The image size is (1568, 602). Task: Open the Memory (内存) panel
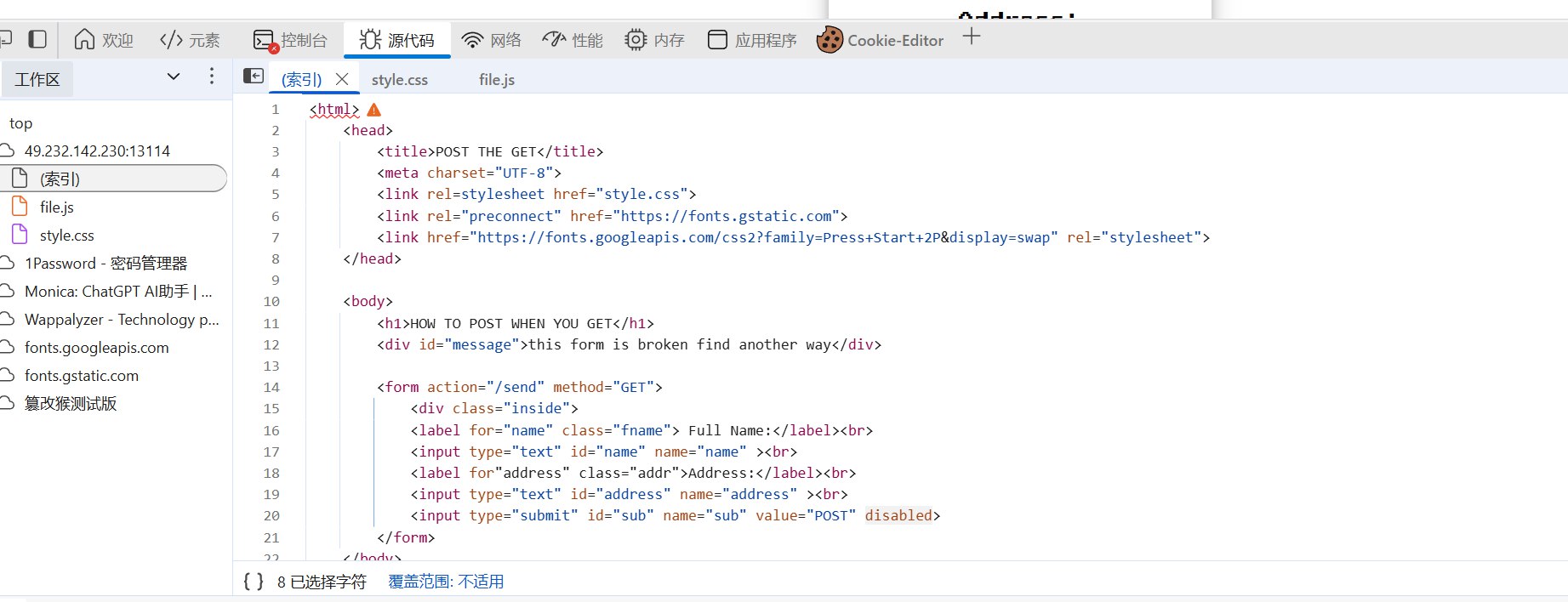point(654,40)
